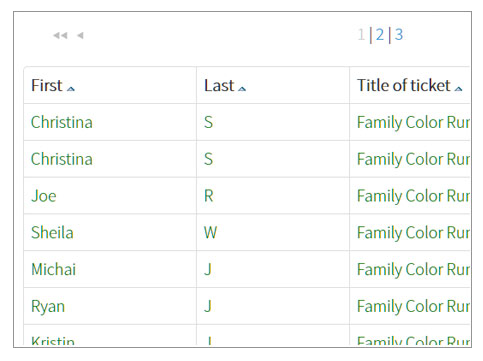Click the Title of ticket header

point(404,85)
